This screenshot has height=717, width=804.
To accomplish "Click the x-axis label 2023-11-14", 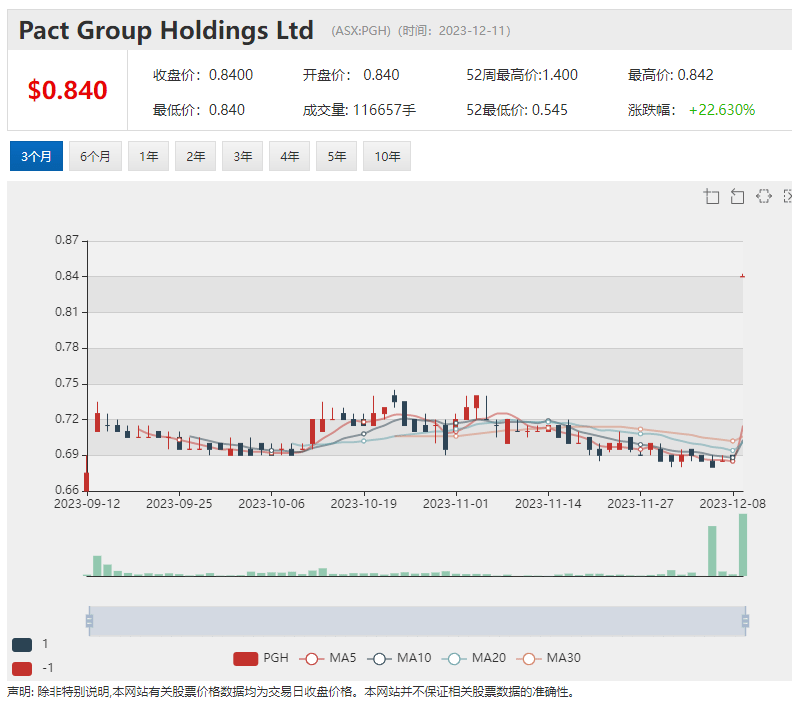I will click(x=548, y=504).
